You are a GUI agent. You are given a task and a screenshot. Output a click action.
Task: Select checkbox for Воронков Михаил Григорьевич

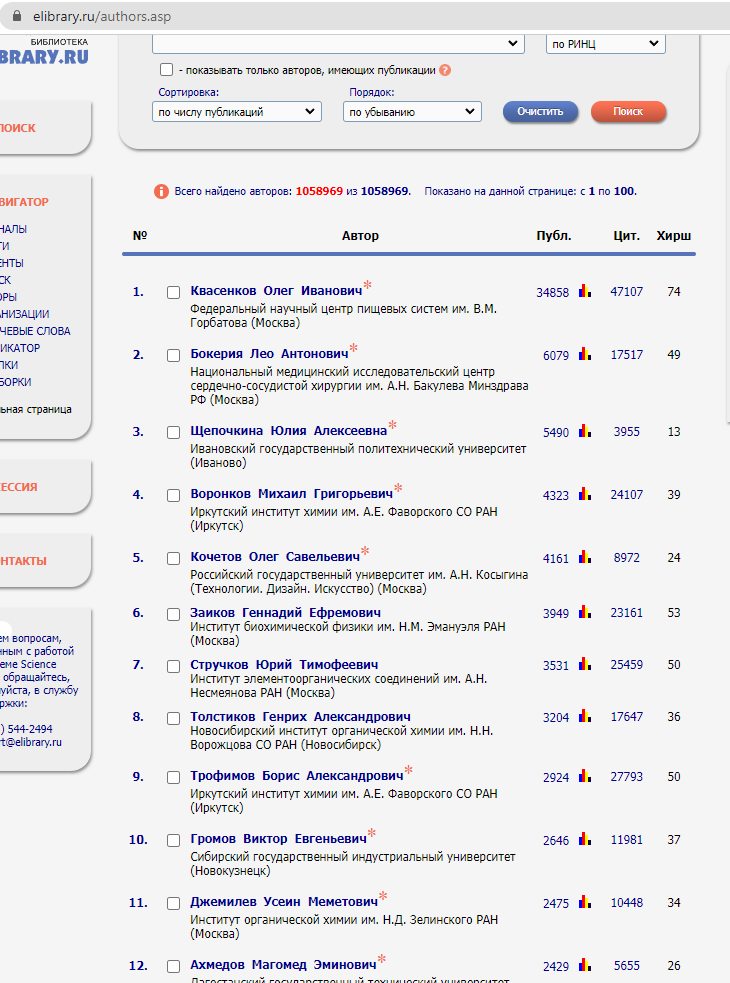[x=174, y=495]
